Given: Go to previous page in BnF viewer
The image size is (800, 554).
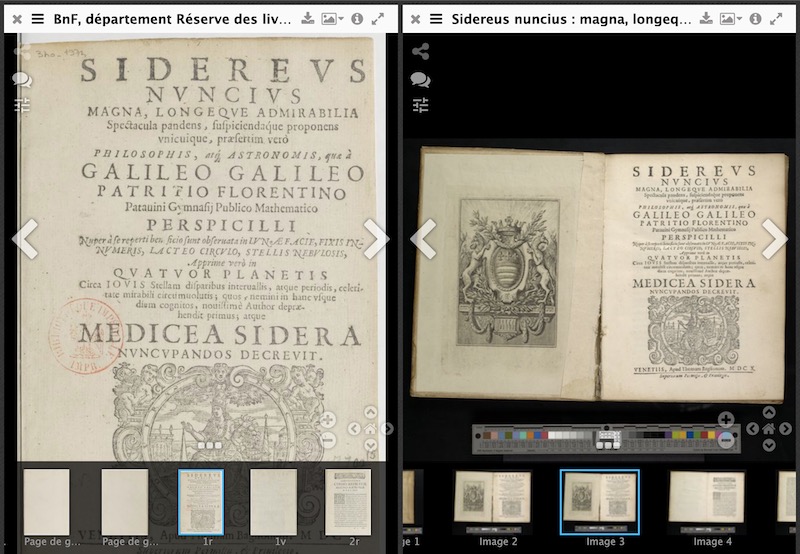Looking at the screenshot, I should click(26, 239).
